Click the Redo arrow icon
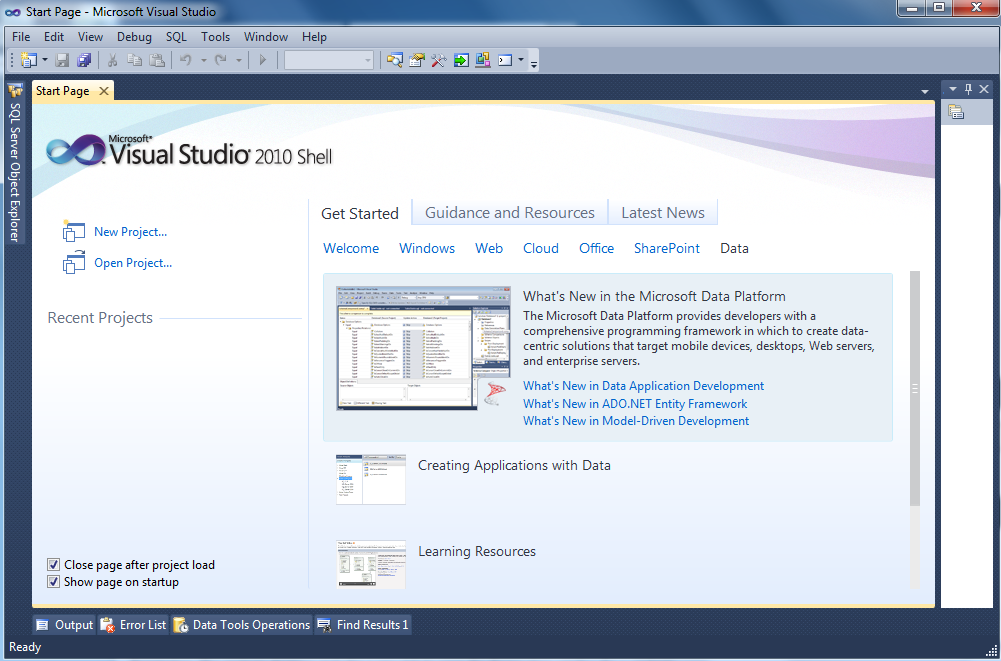1001x661 pixels. (221, 60)
